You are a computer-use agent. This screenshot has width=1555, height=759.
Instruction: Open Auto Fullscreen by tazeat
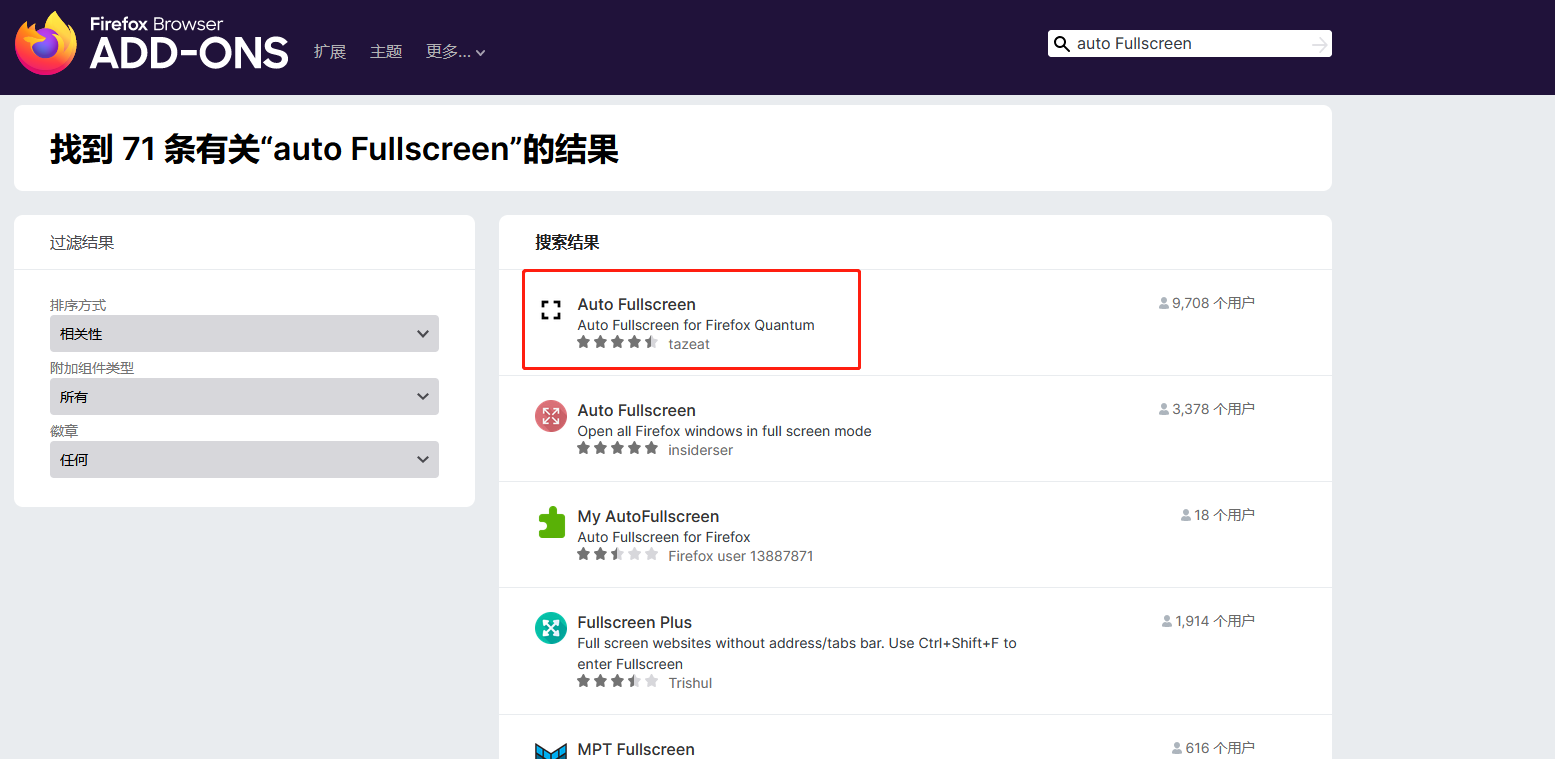[x=636, y=304]
